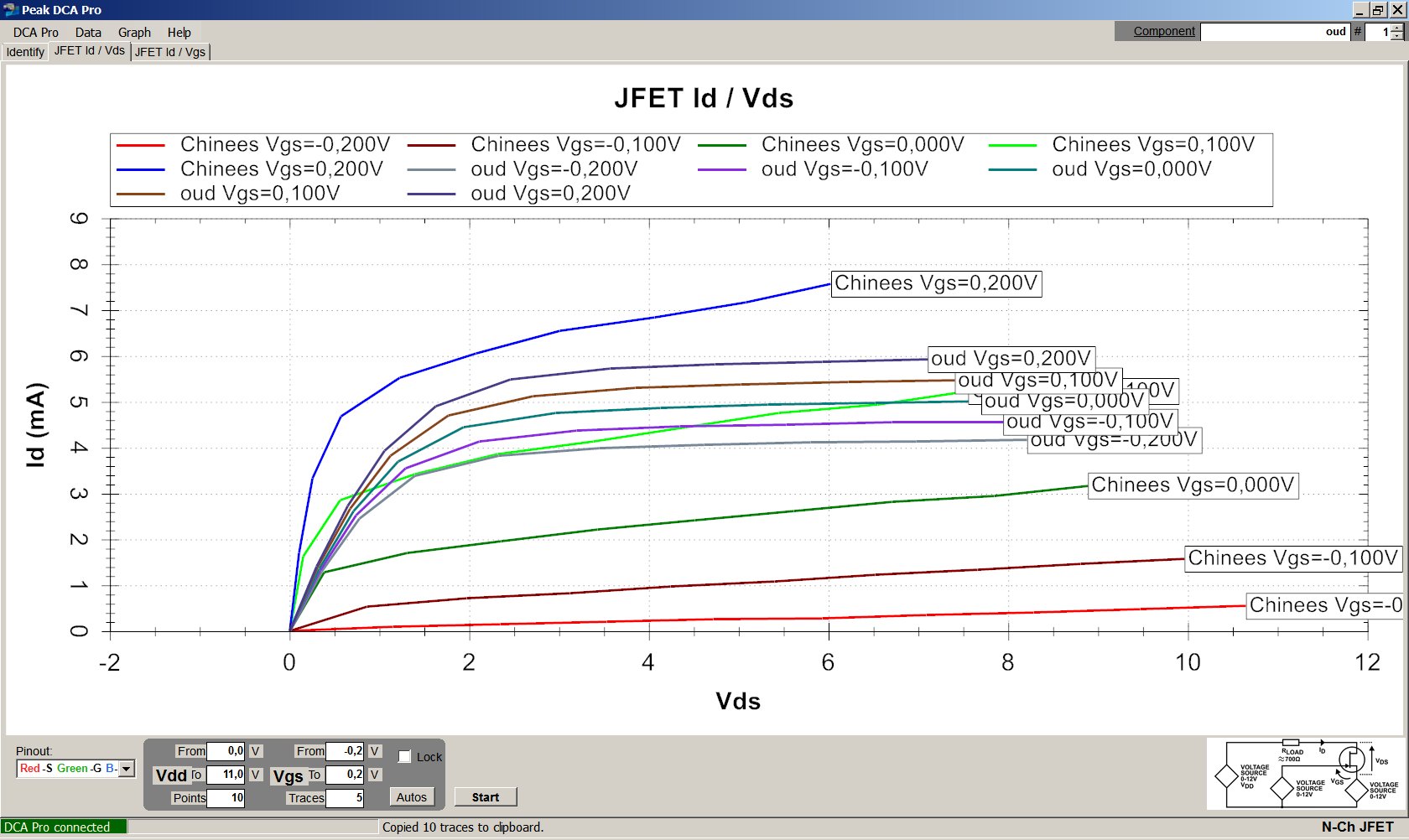Switch to the Identify tab
The width and height of the screenshot is (1409, 840).
coord(25,52)
